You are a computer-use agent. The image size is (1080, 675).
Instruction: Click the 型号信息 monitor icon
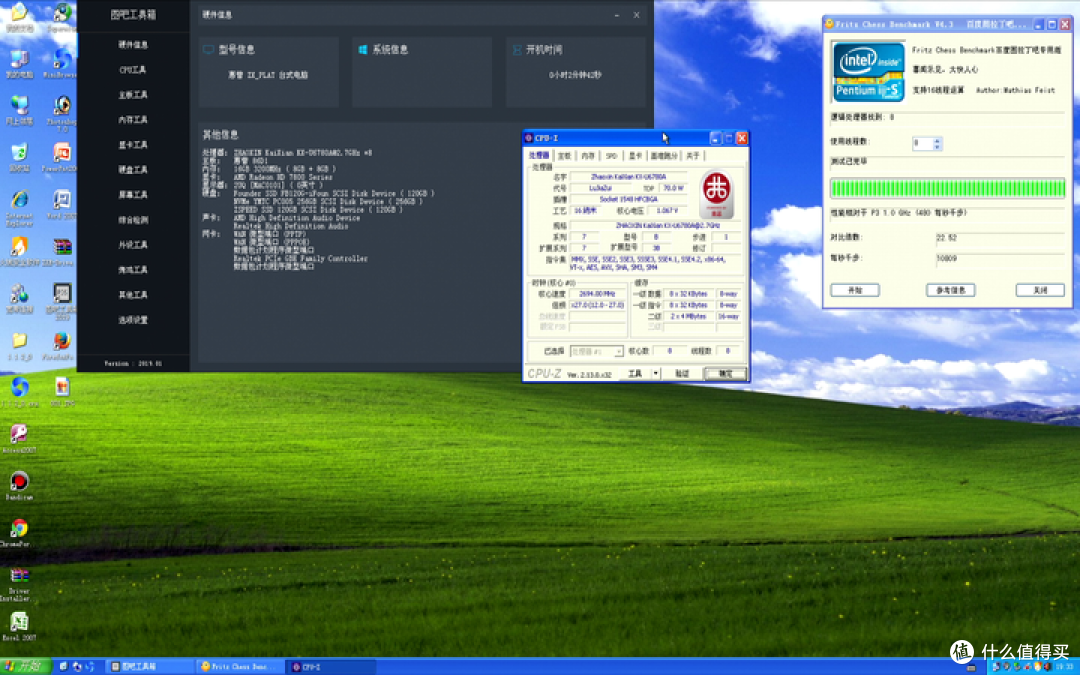(208, 50)
